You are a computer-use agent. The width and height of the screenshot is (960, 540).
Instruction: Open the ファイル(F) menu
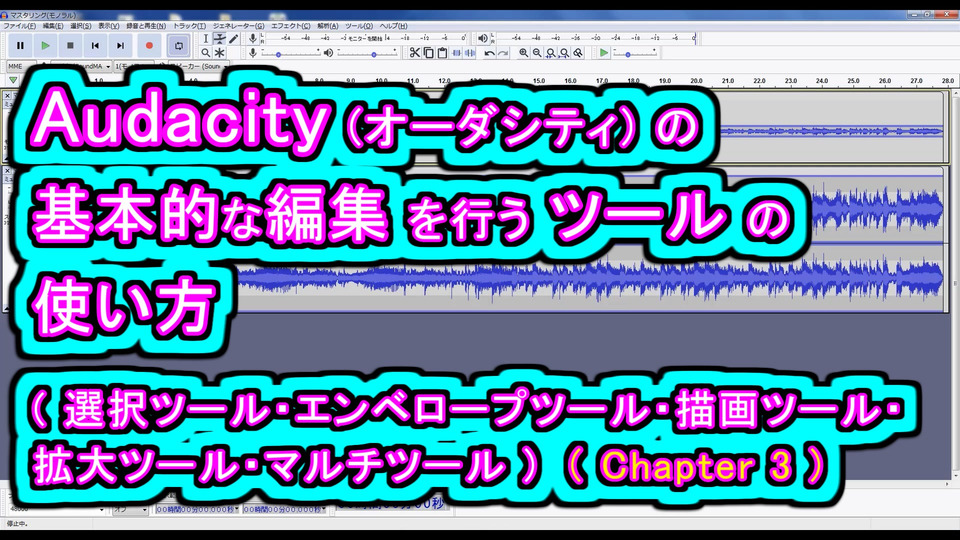coord(19,26)
